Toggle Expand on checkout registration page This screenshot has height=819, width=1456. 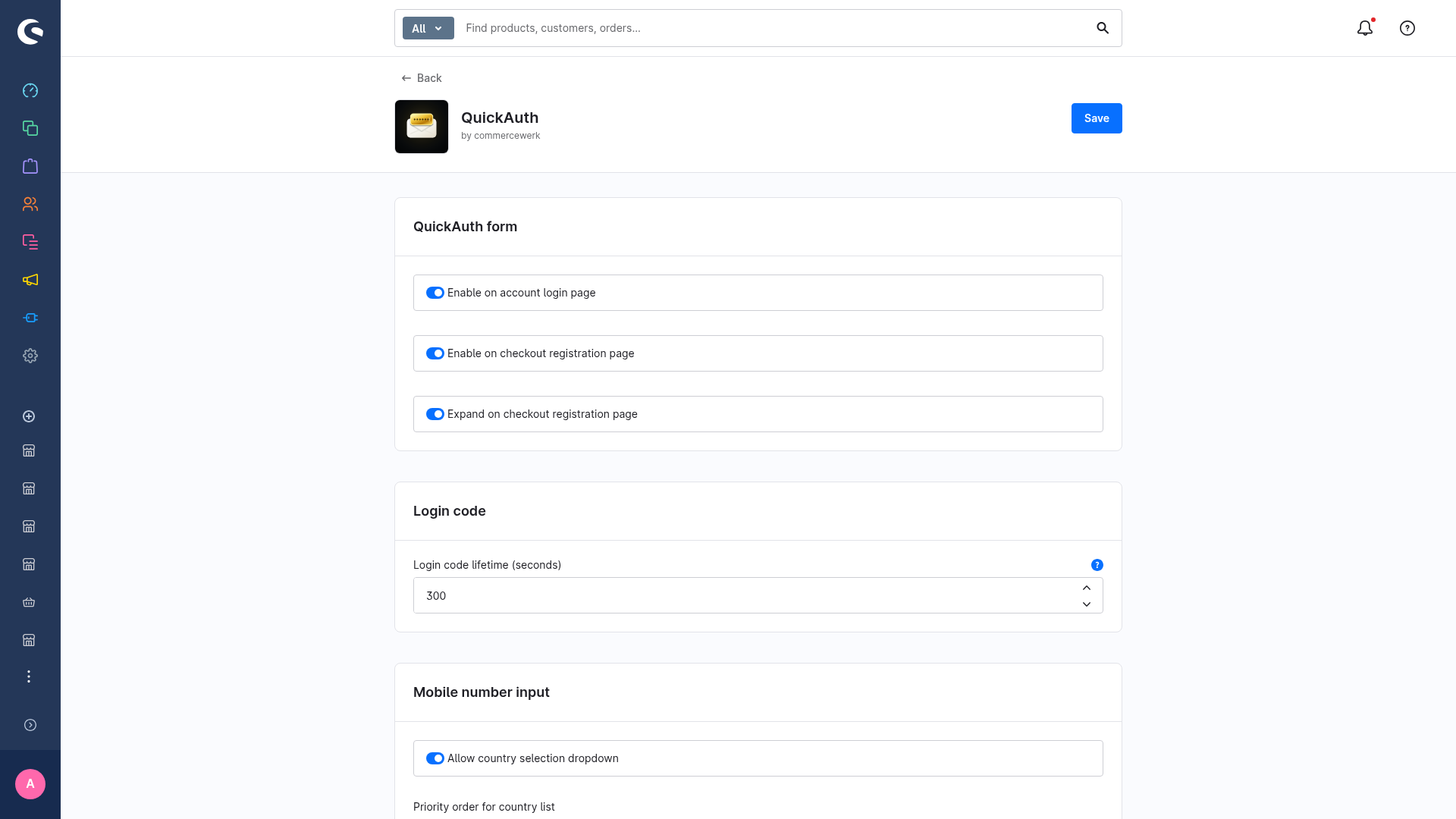(435, 414)
